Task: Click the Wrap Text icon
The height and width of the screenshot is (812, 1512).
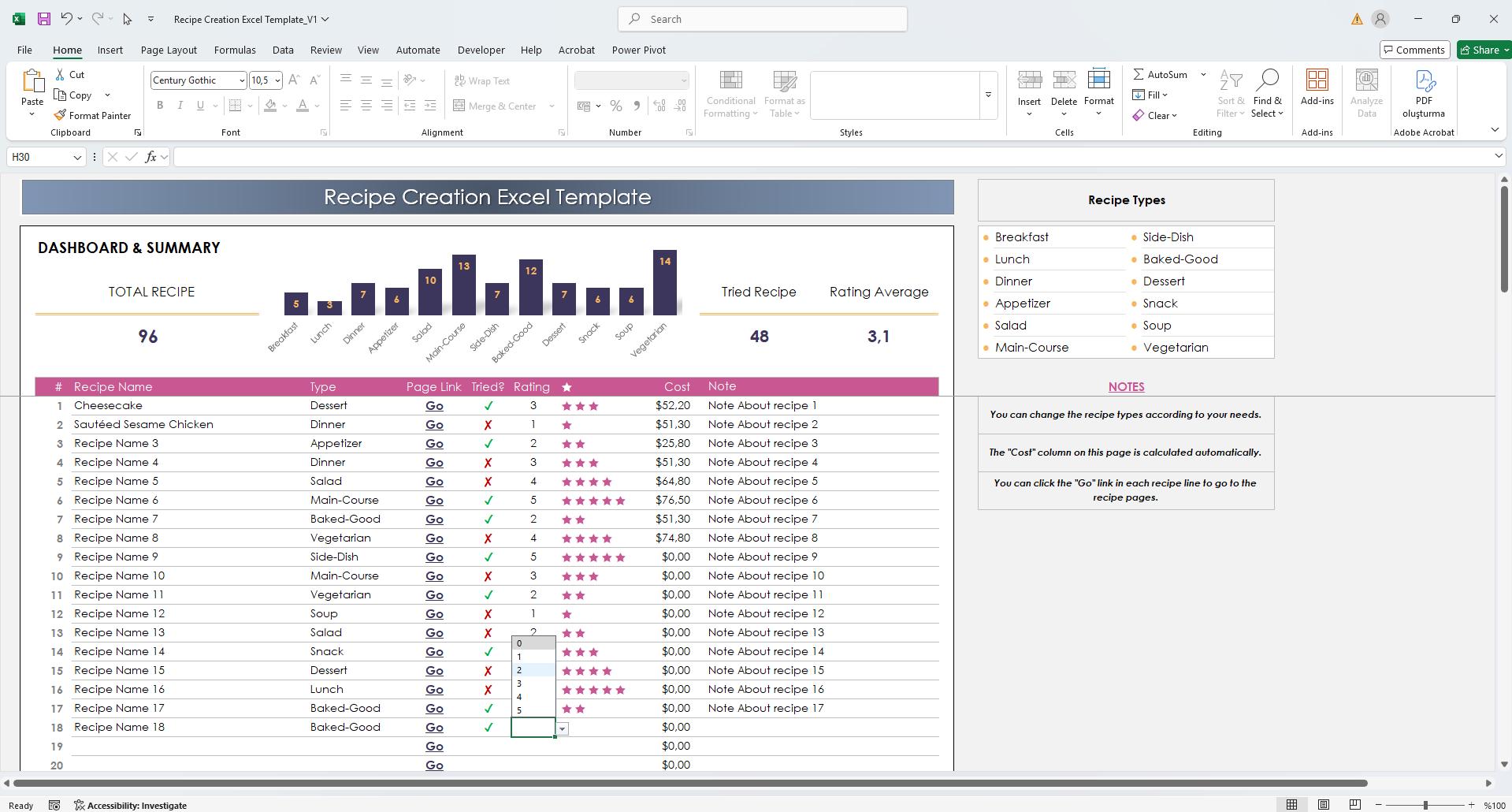Action: [459, 80]
